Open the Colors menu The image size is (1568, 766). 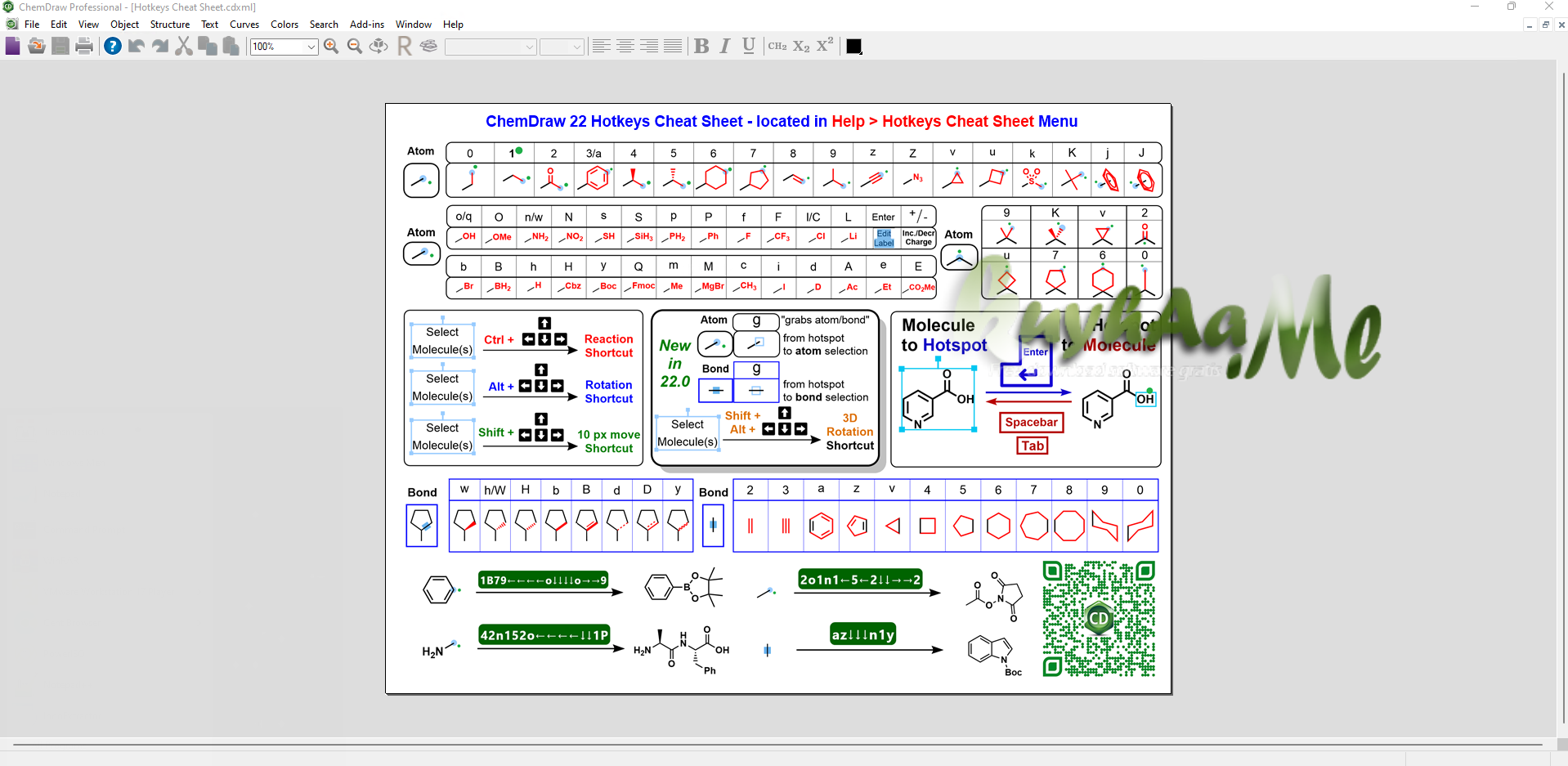click(284, 25)
